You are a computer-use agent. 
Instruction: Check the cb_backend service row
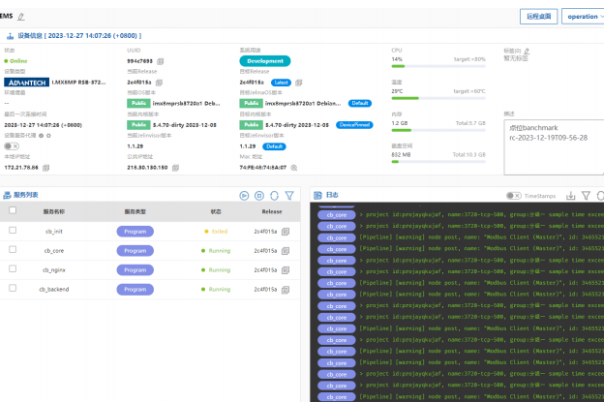13,288
